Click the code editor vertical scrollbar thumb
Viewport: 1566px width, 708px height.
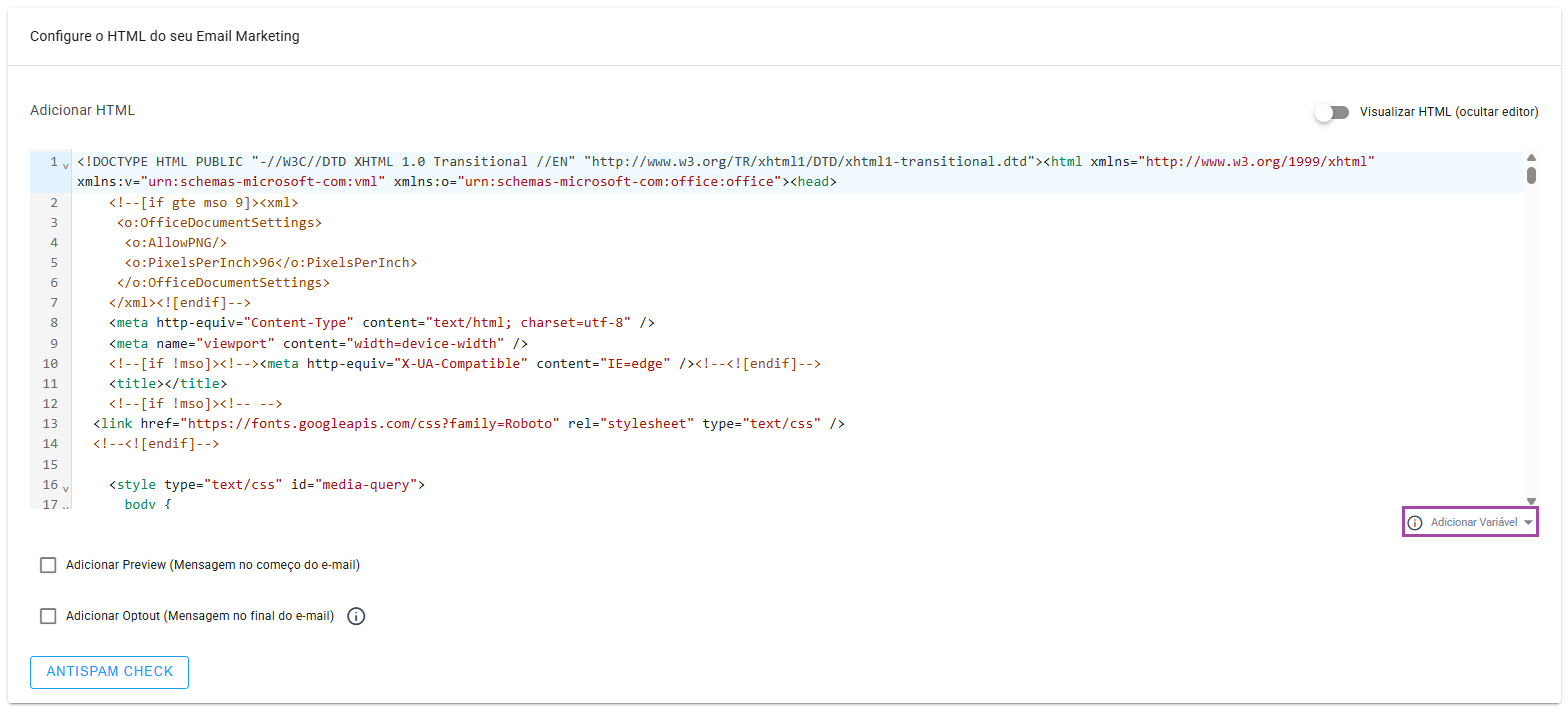coord(1531,176)
